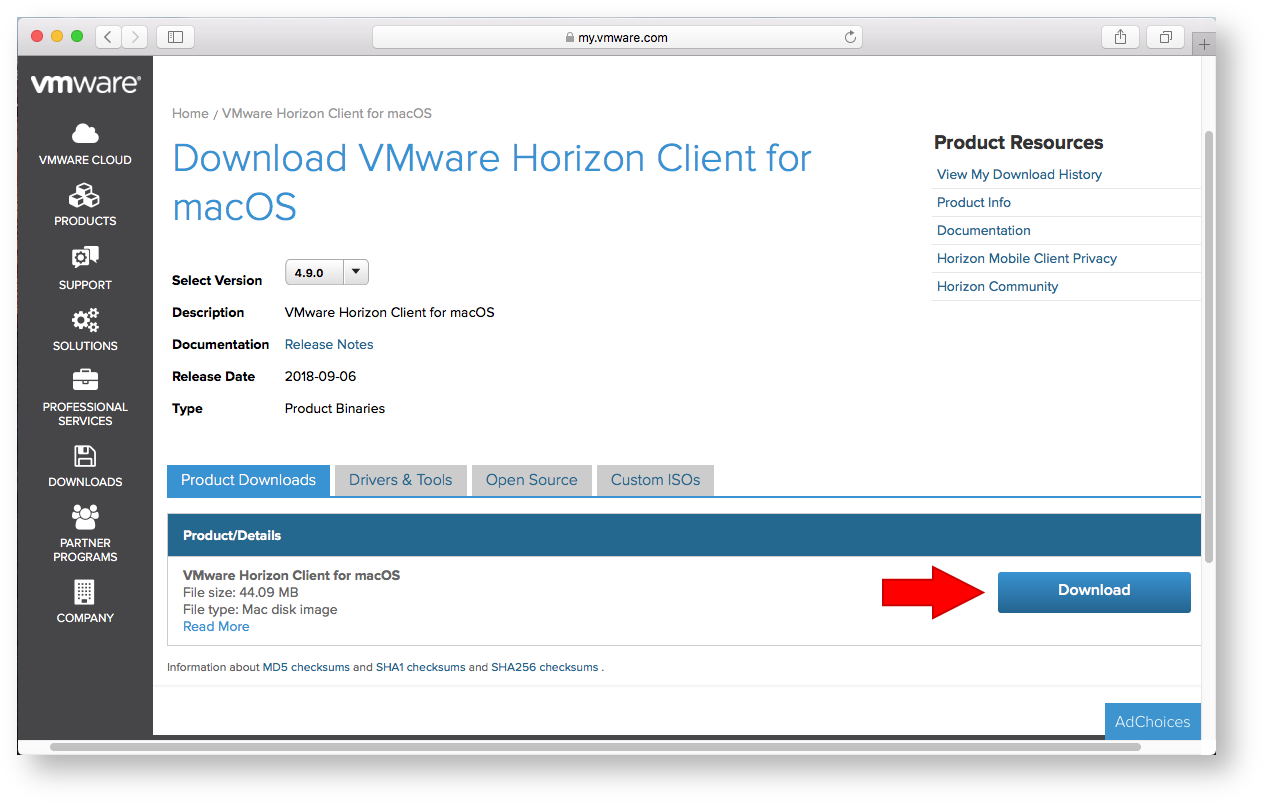The height and width of the screenshot is (803, 1264).
Task: Open the Release Notes link
Action: [329, 344]
